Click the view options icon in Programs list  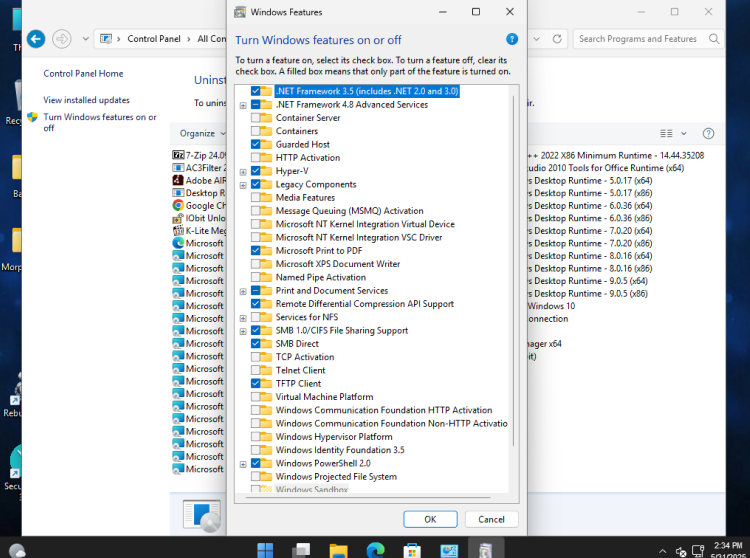point(666,133)
